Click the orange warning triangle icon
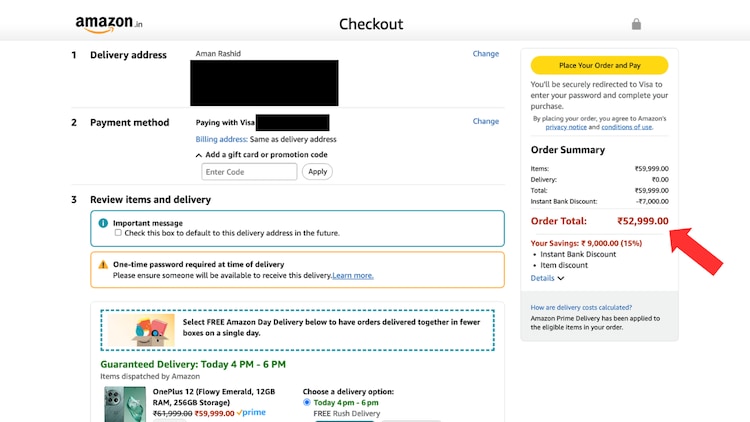The image size is (750, 422). coord(103,264)
